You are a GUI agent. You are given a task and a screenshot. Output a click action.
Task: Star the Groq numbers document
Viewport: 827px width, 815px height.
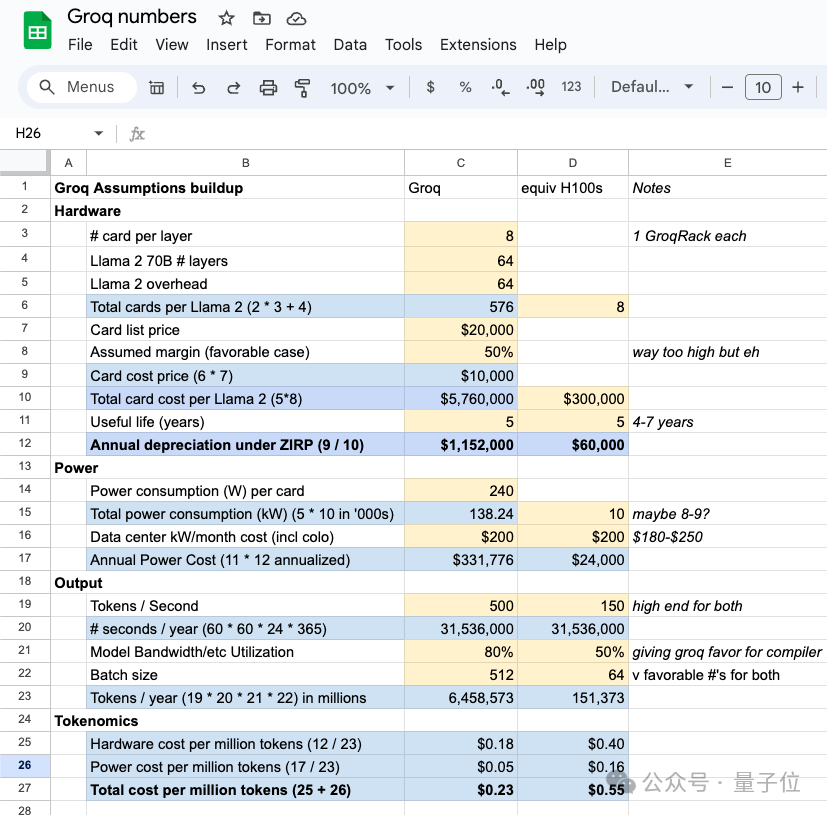(x=227, y=18)
